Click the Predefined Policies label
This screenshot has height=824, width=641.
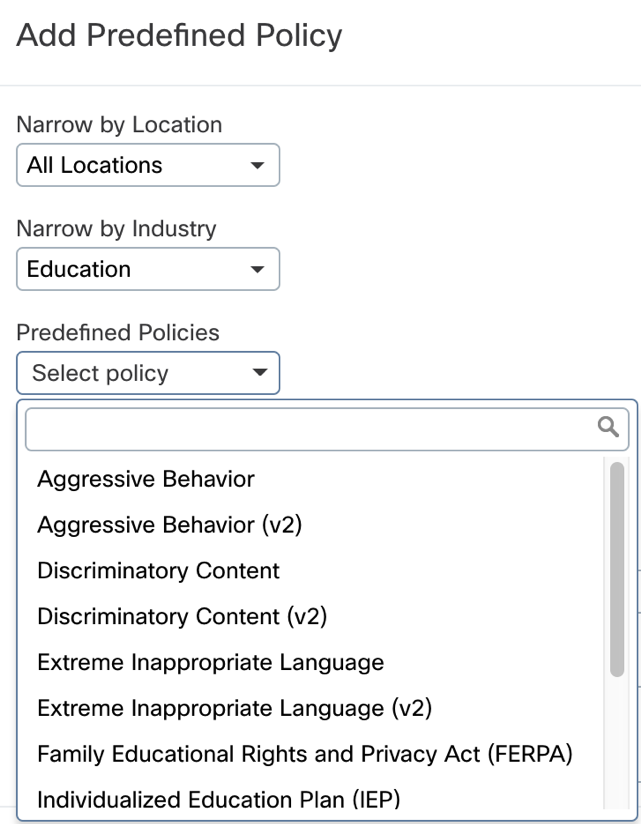click(118, 333)
